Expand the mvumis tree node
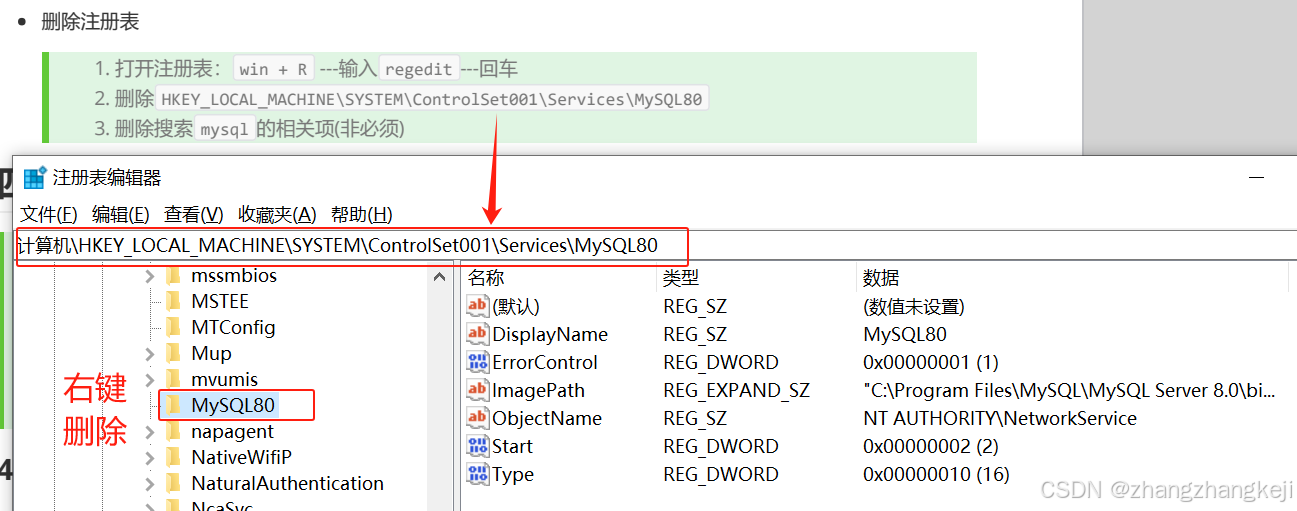Screen dimensions: 1297x511 [x=149, y=379]
